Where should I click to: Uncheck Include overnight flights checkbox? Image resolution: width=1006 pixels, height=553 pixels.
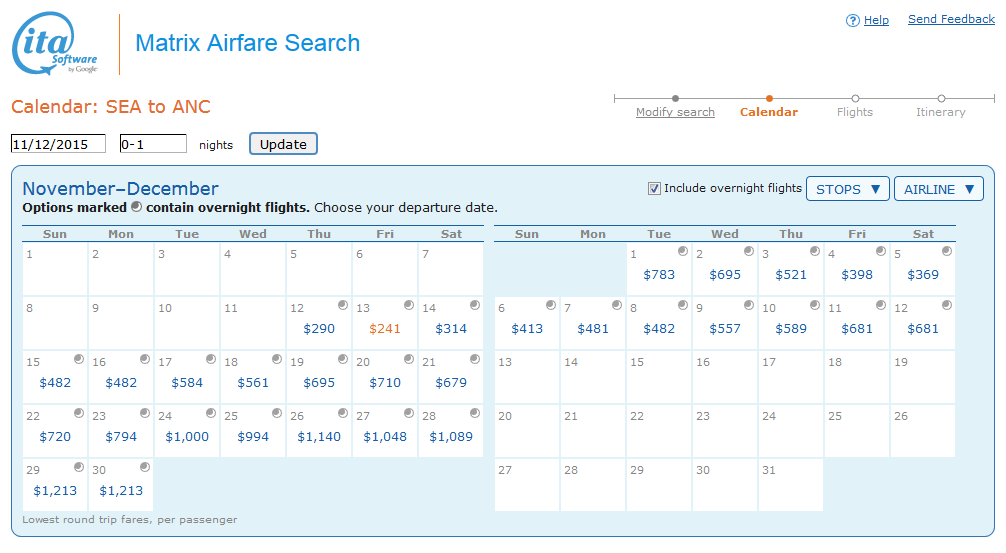click(655, 188)
